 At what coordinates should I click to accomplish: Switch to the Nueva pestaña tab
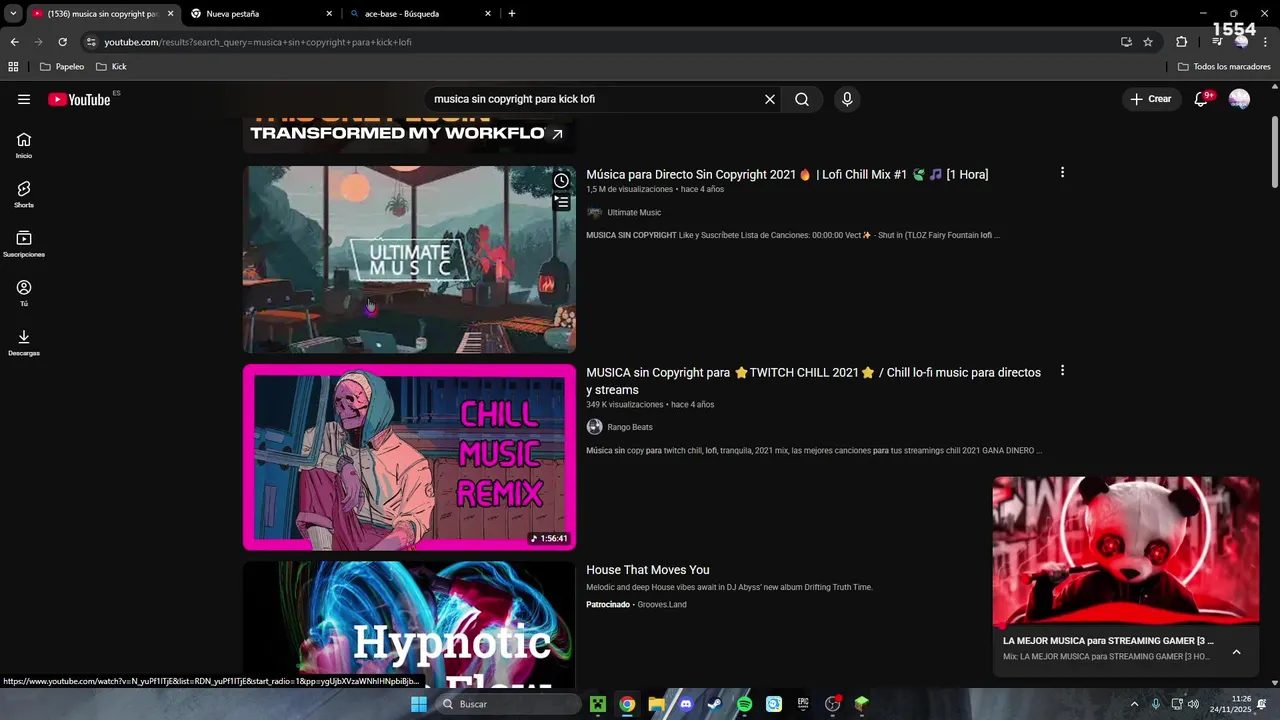[x=260, y=14]
